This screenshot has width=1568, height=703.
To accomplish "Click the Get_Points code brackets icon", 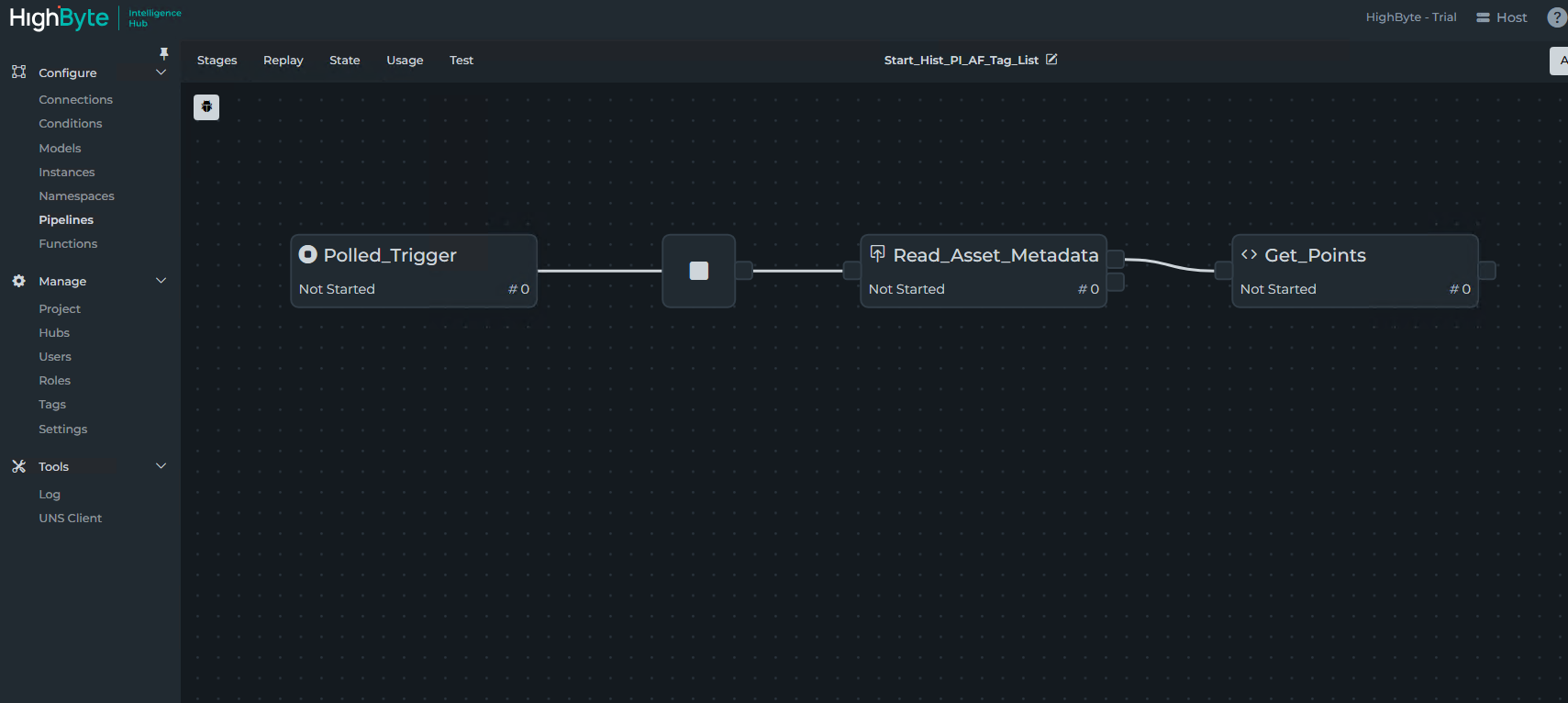I will (1249, 254).
